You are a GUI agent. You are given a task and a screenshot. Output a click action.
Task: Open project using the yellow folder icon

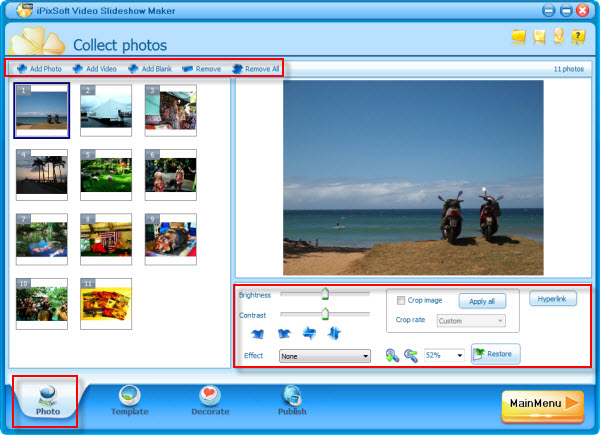point(518,37)
